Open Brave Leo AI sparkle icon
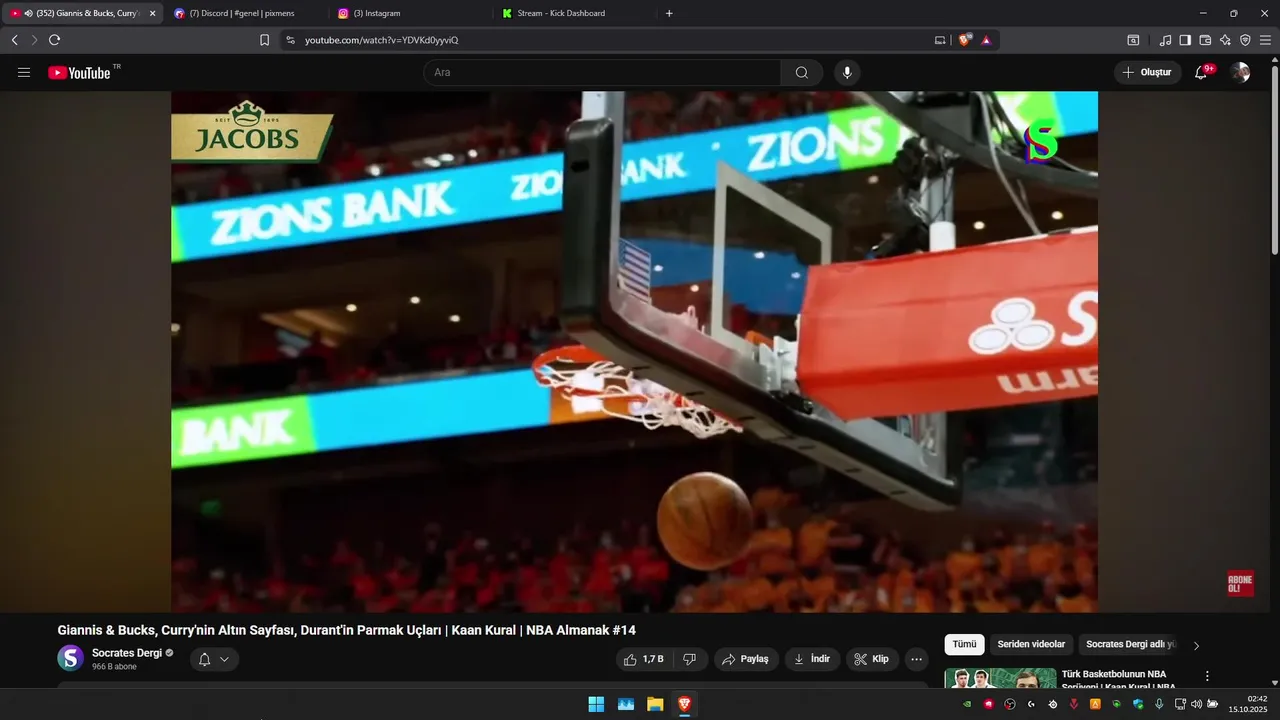 1225,40
